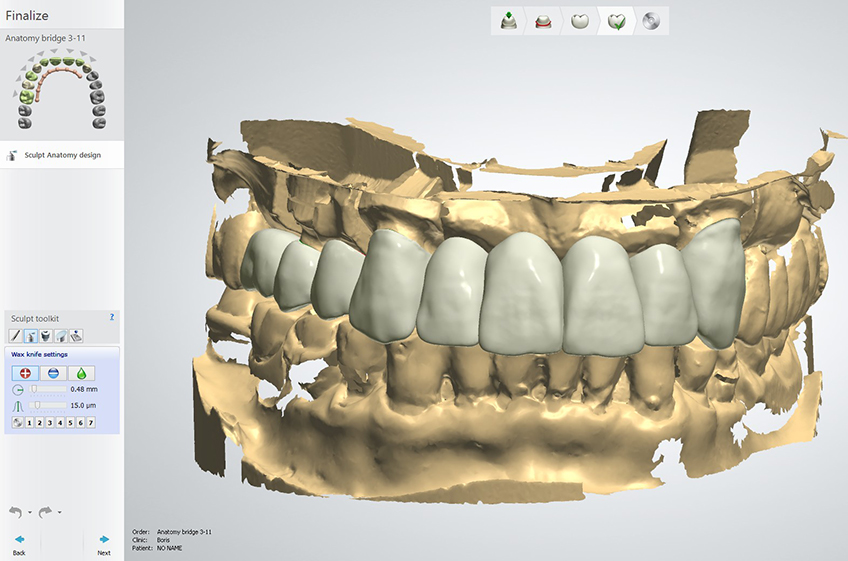The width and height of the screenshot is (848, 561).
Task: Open the Undo history dropdown arrow
Action: pos(29,513)
